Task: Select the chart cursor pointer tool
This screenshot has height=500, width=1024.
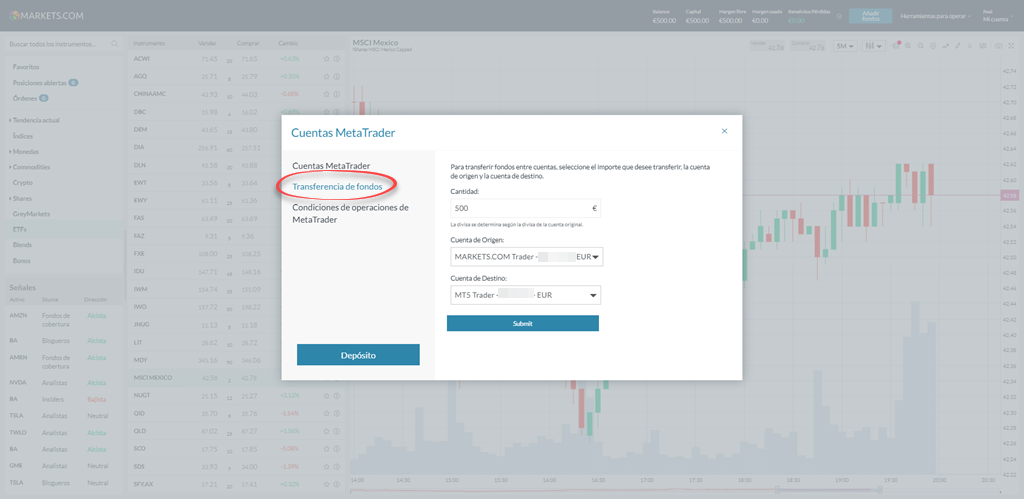Action: [x=970, y=46]
